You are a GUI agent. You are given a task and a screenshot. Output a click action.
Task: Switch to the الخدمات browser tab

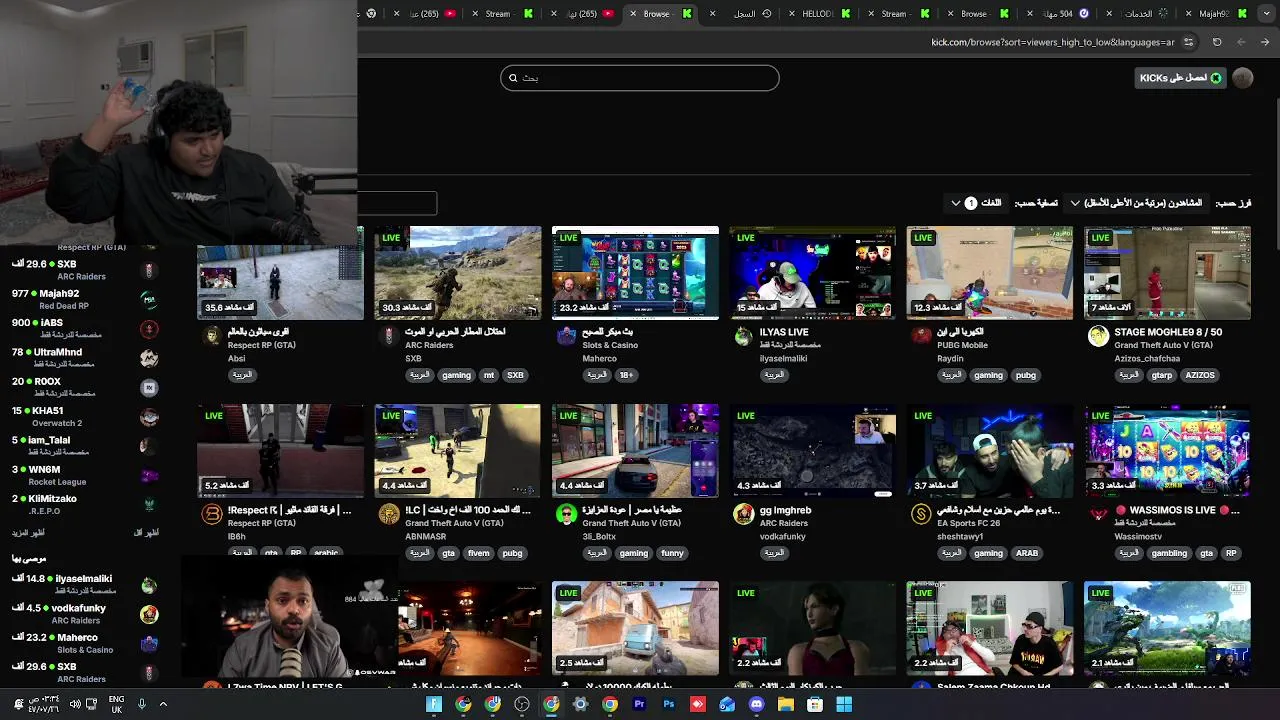1137,14
